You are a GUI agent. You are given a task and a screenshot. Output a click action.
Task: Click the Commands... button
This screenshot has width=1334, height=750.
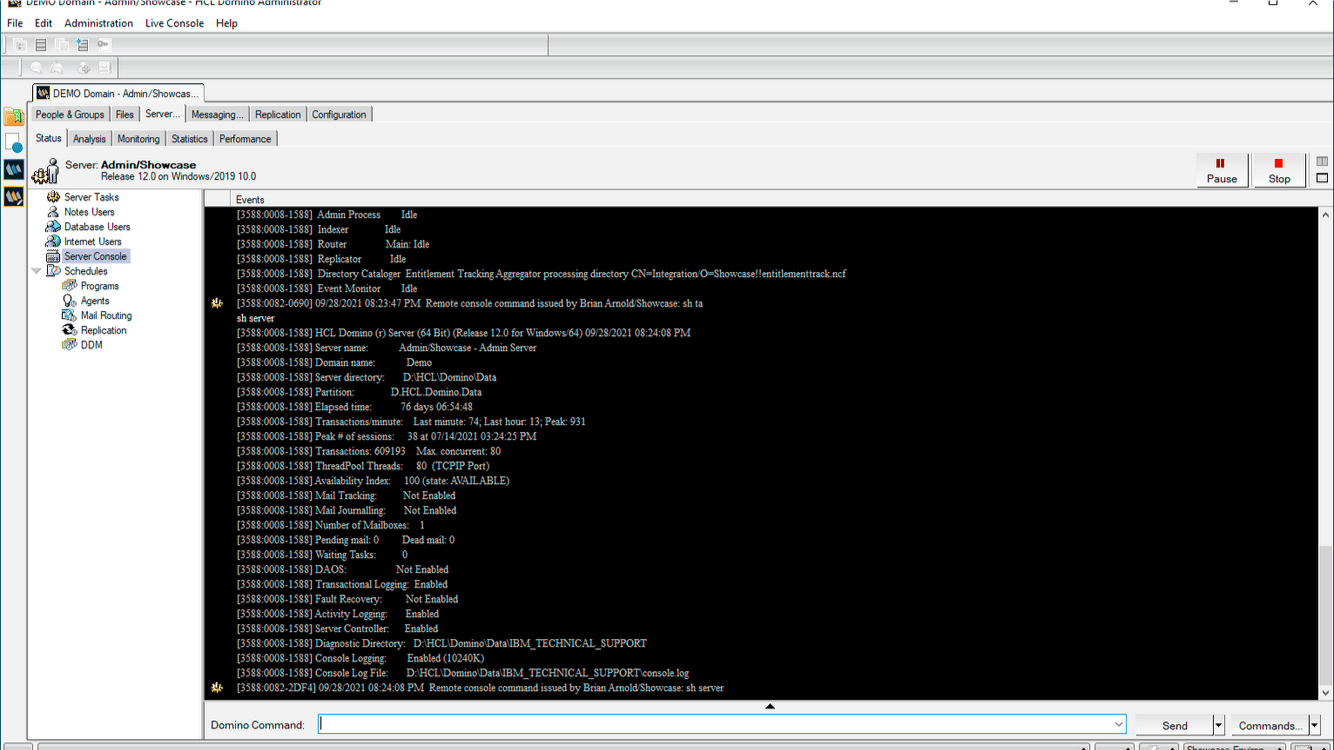1269,726
